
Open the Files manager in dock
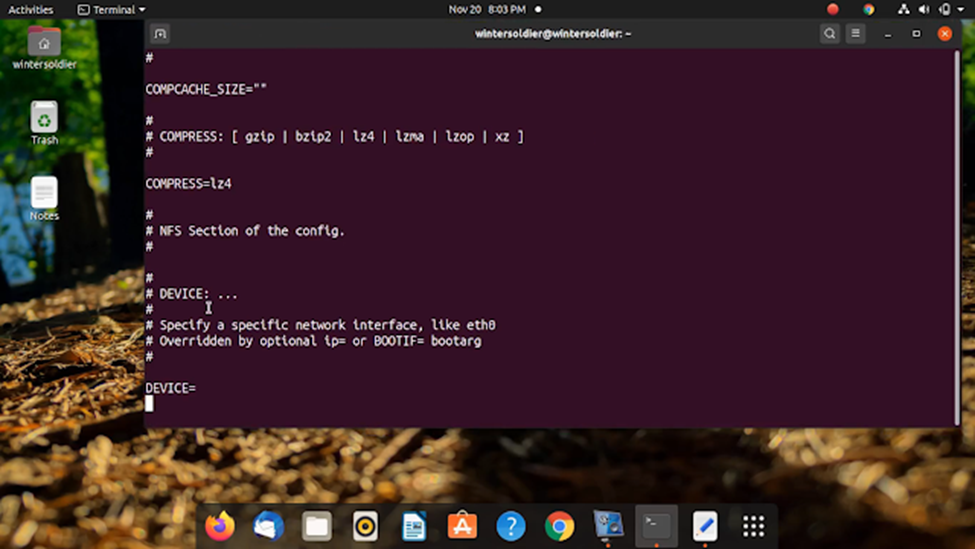(317, 525)
